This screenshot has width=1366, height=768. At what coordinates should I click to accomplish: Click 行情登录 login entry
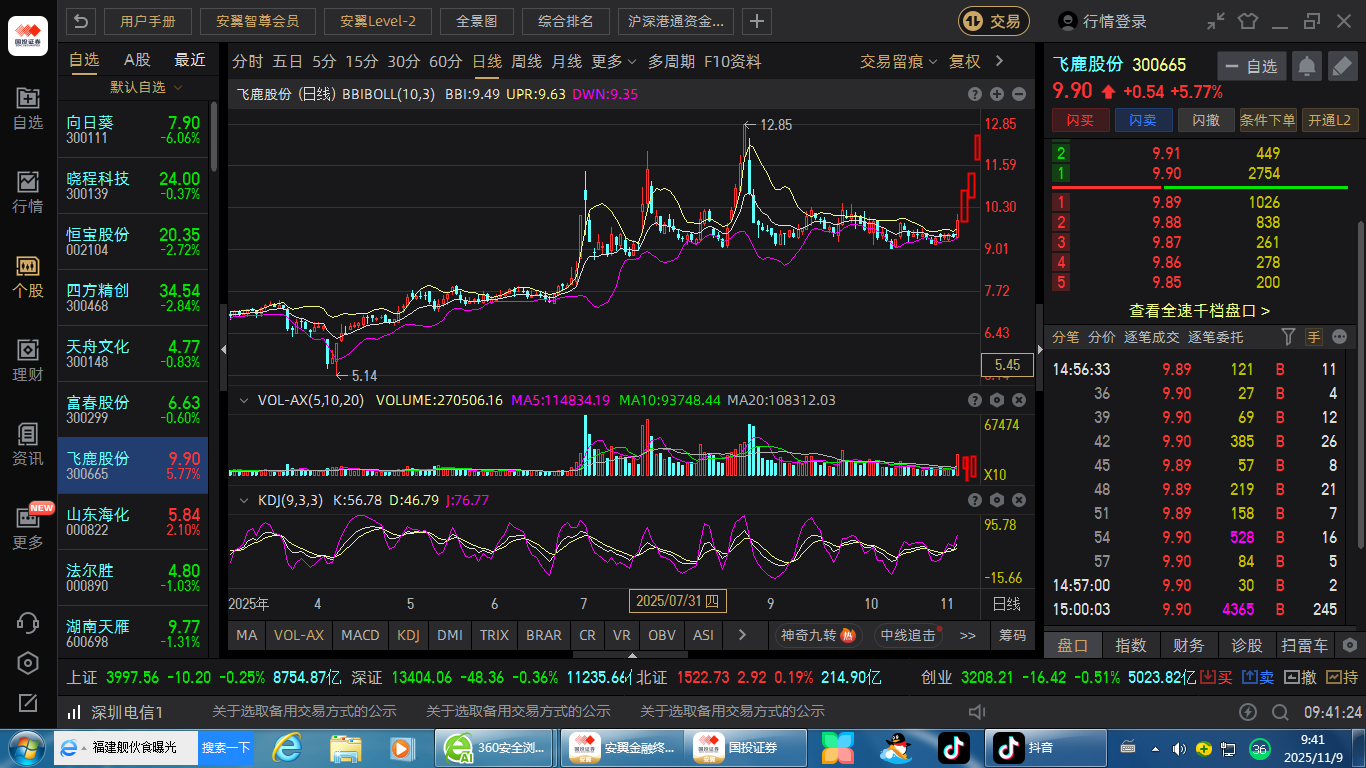point(1104,21)
